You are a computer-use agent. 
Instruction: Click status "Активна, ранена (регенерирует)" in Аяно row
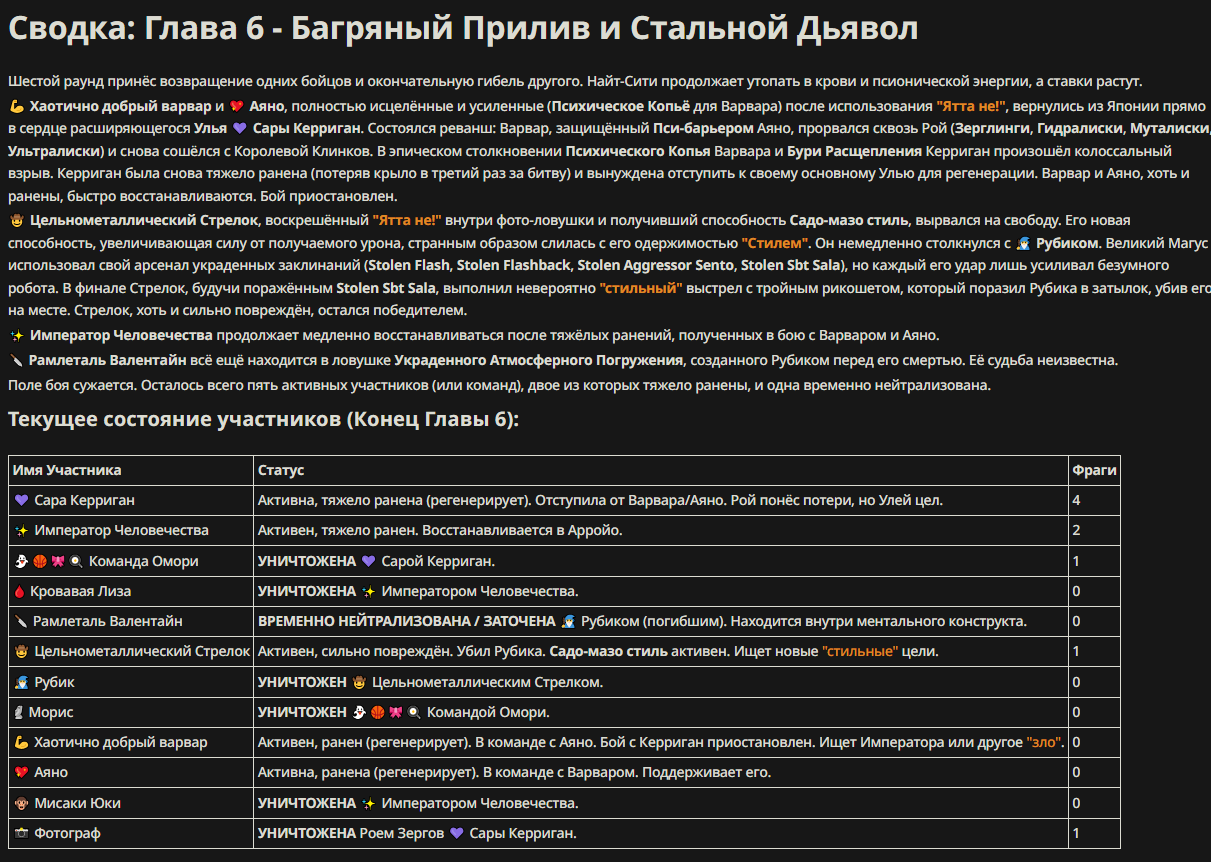pyautogui.click(x=369, y=773)
